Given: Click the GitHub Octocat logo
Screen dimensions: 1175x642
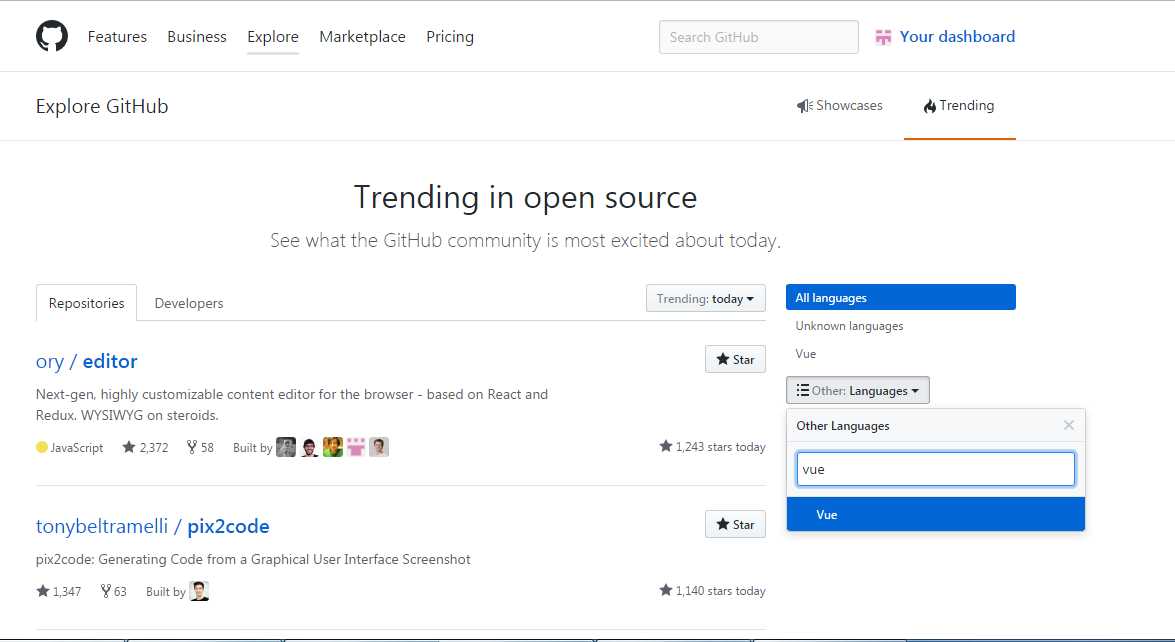Looking at the screenshot, I should [x=52, y=36].
